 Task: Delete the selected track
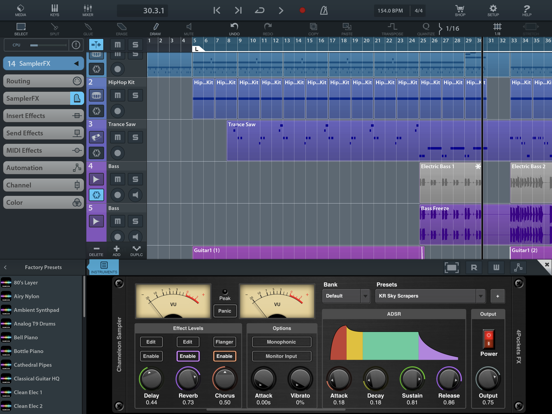96,251
